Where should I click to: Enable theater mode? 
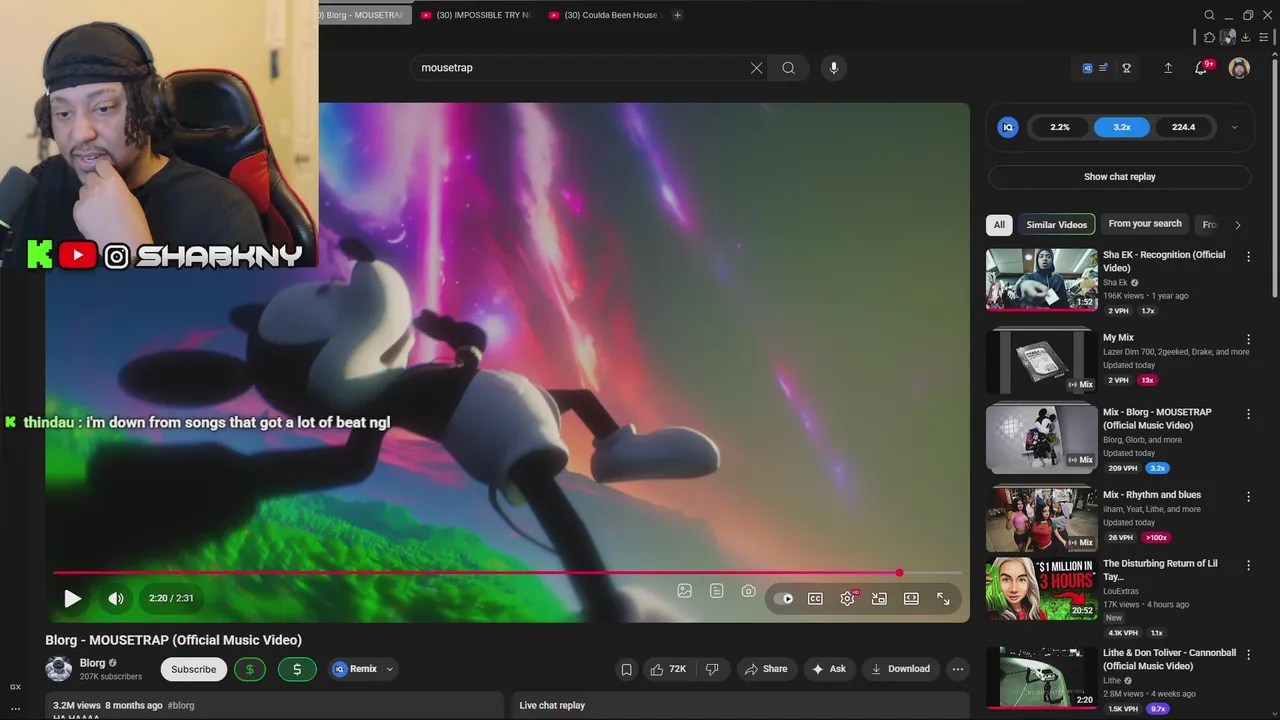[x=911, y=598]
